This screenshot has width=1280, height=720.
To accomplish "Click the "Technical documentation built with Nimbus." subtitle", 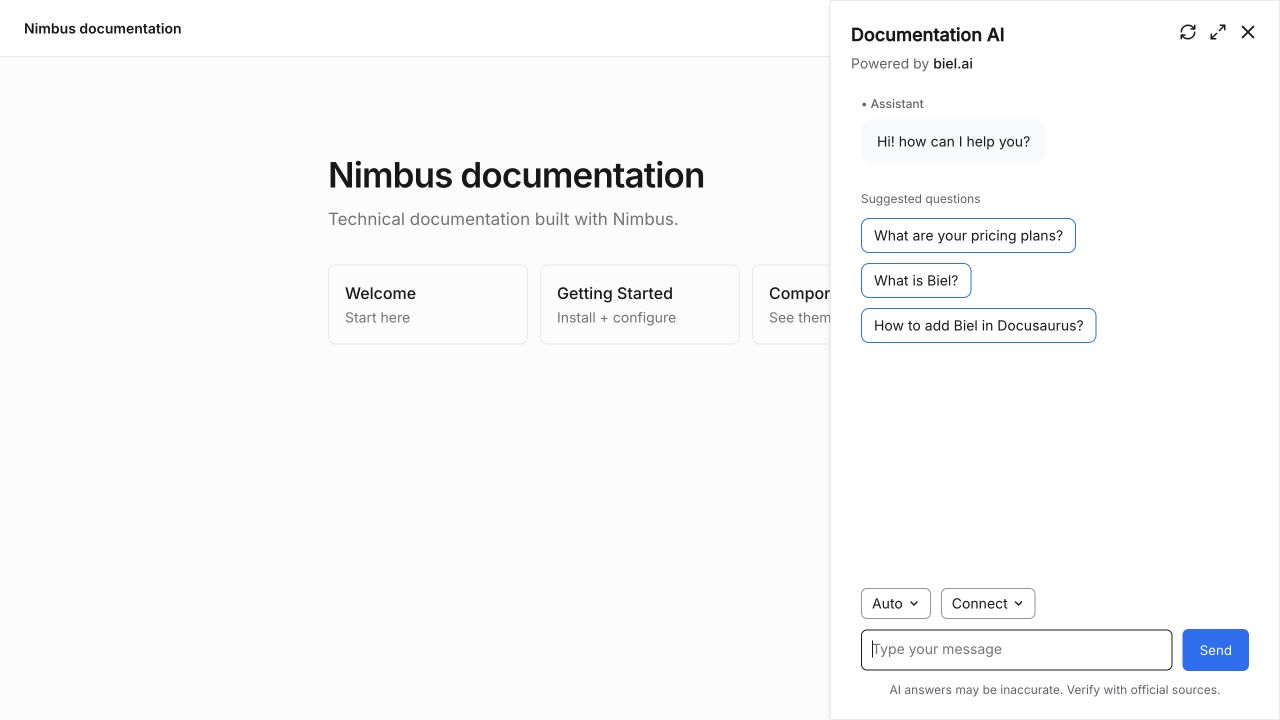I will click(503, 219).
